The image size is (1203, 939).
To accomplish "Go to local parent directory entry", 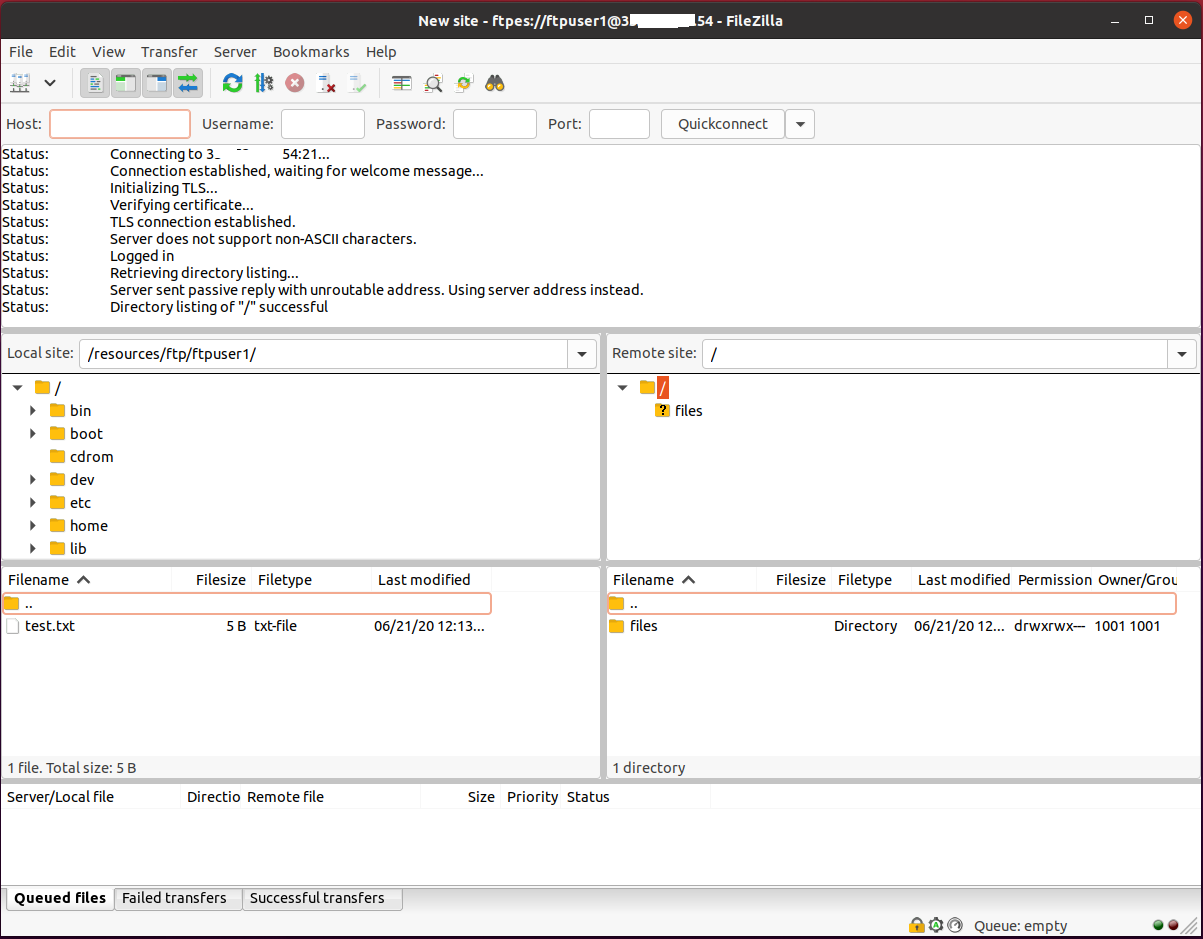I will coord(246,604).
